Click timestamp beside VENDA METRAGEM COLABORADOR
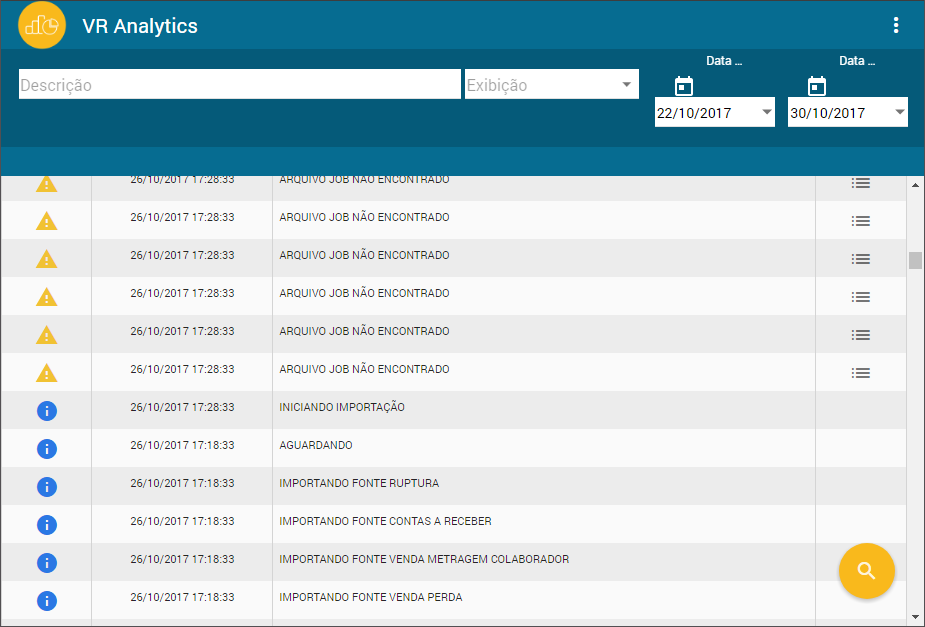Screen dimensions: 925x627 pos(182,559)
